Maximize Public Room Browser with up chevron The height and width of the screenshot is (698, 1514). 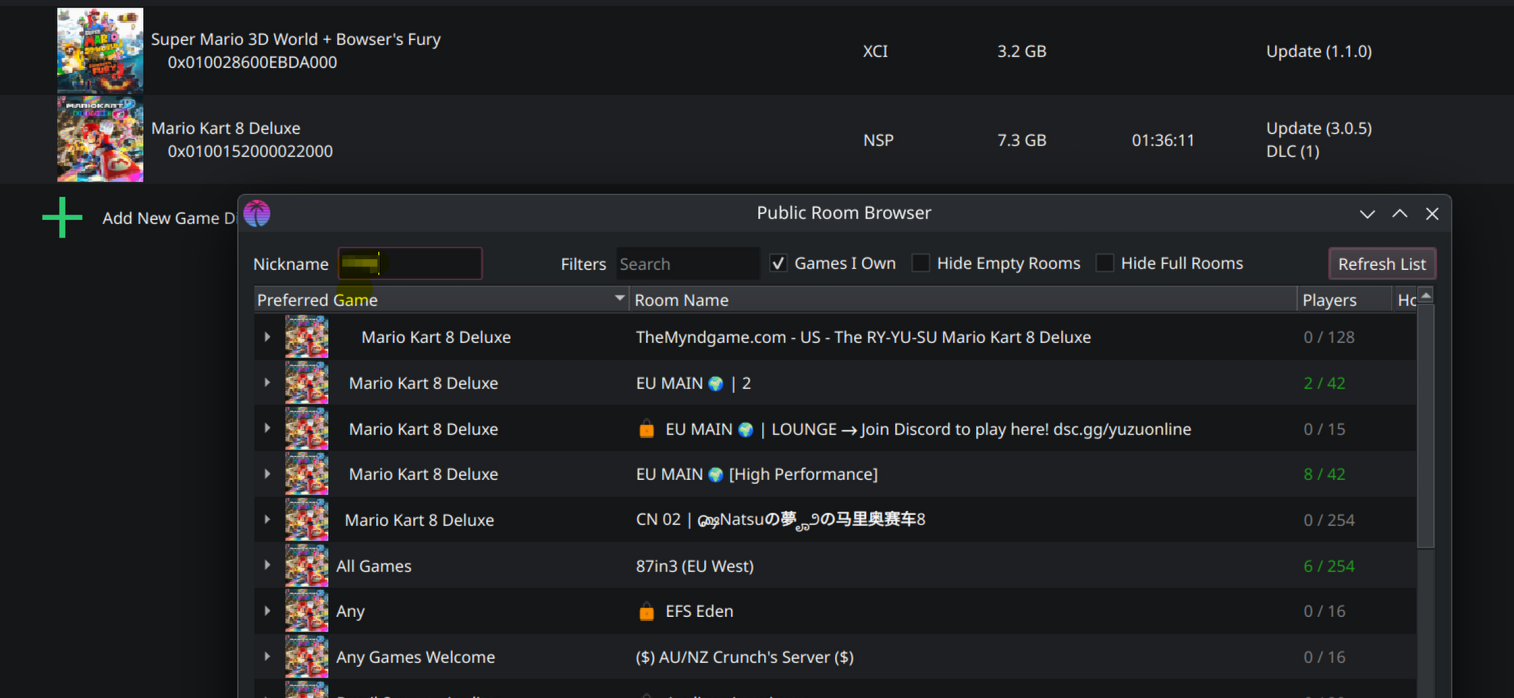tap(1400, 214)
